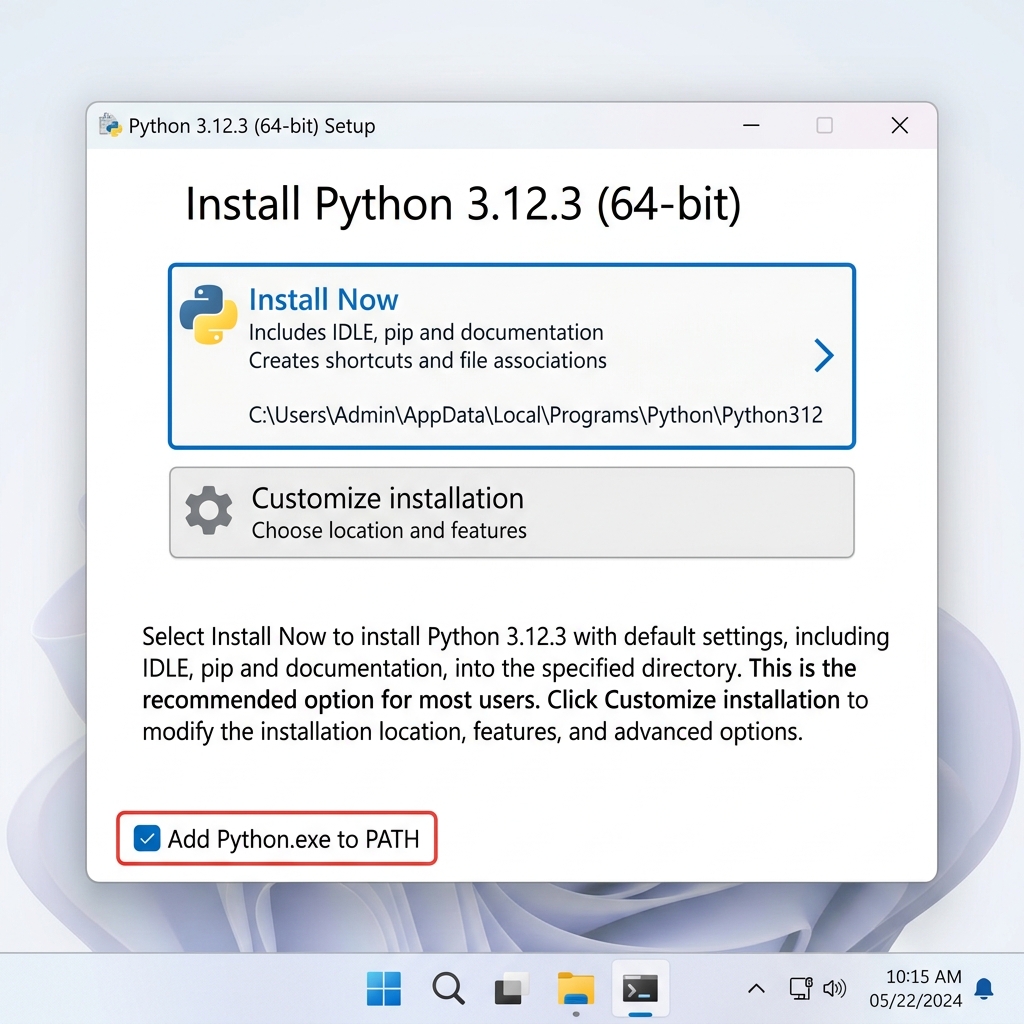
Task: Click the volume speaker tray icon
Action: pyautogui.click(x=834, y=989)
